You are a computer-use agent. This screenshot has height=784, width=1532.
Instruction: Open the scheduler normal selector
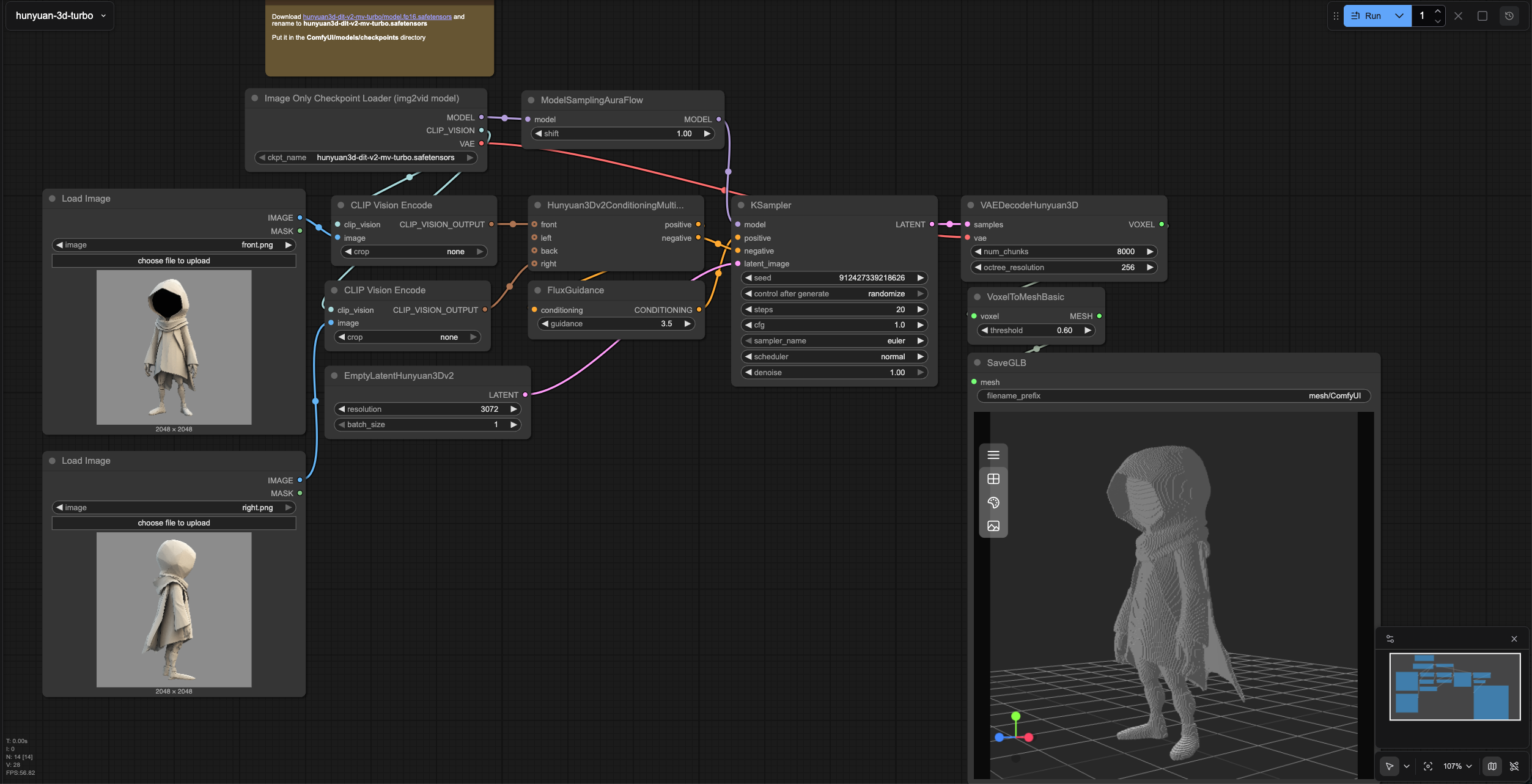834,357
